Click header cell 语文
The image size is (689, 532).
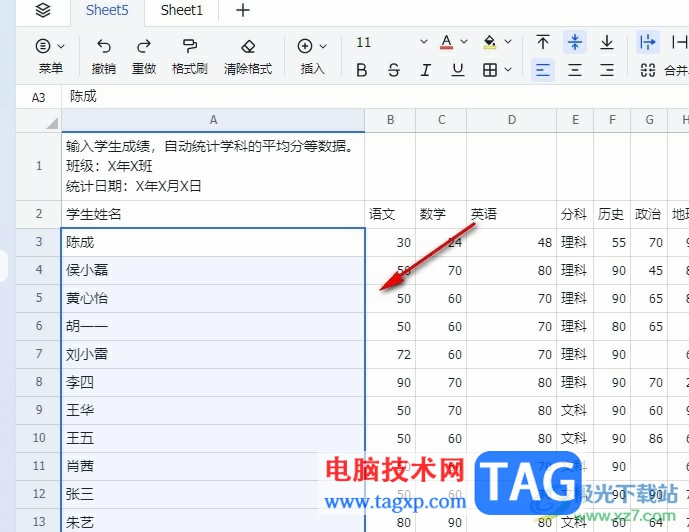[390, 214]
